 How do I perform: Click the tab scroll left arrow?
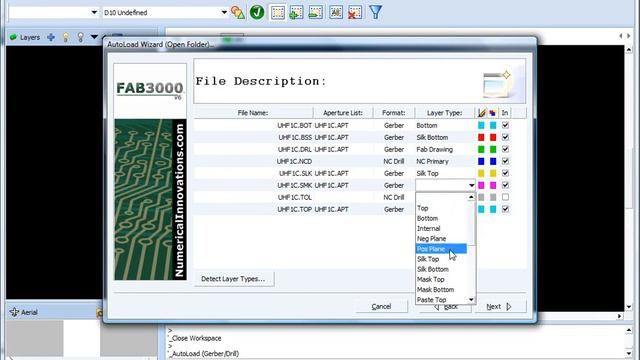tap(621, 36)
